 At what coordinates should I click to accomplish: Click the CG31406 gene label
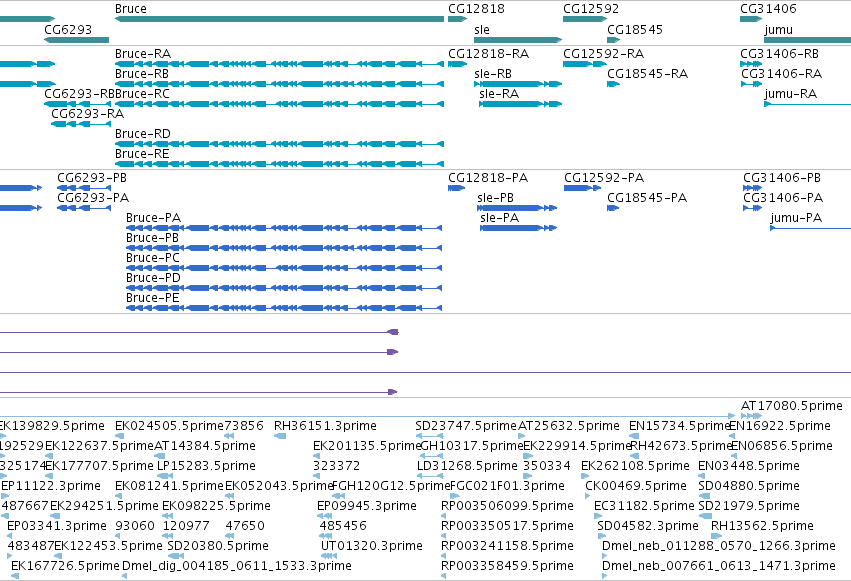click(x=768, y=9)
